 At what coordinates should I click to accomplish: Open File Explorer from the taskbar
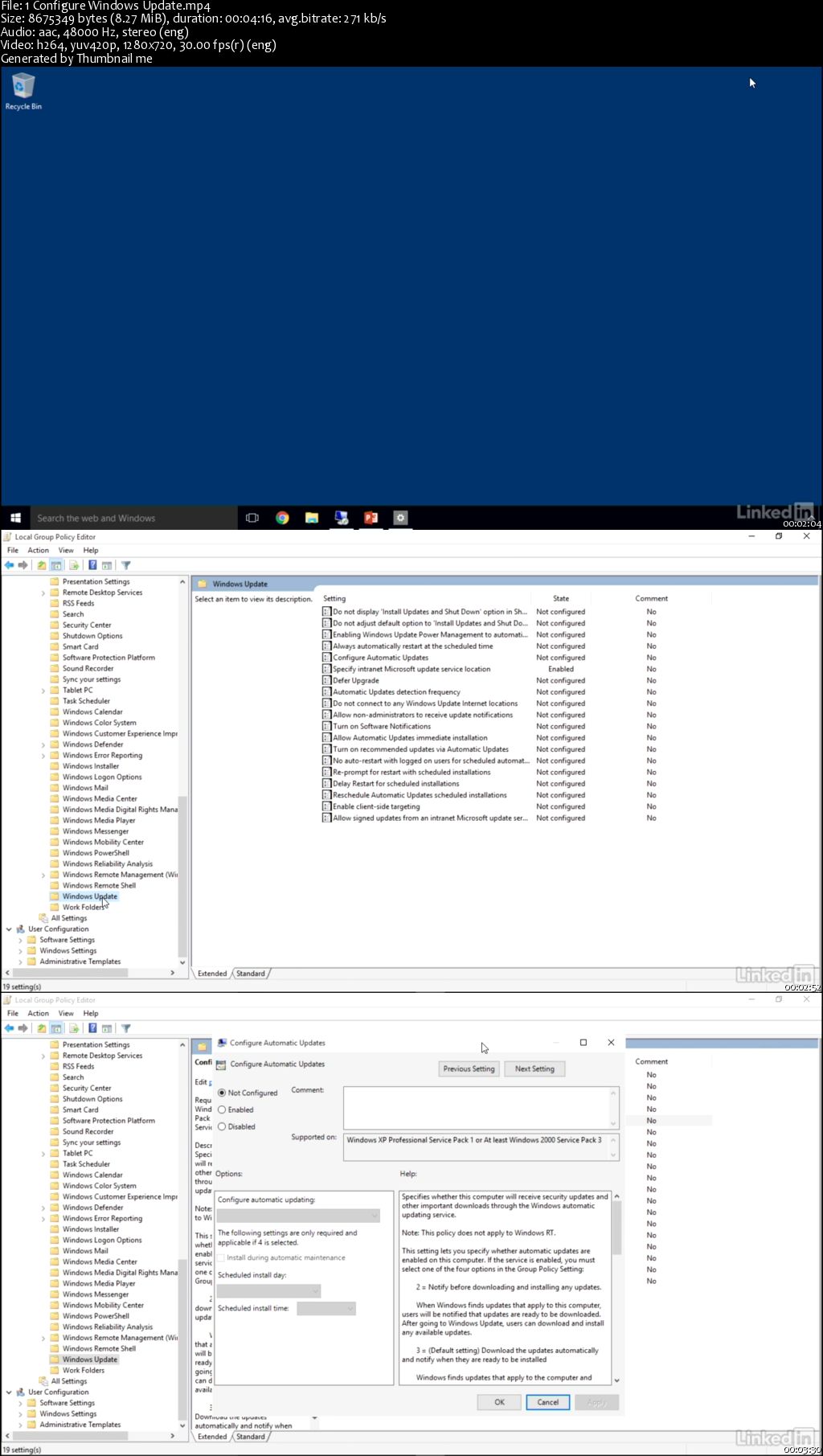pos(312,518)
